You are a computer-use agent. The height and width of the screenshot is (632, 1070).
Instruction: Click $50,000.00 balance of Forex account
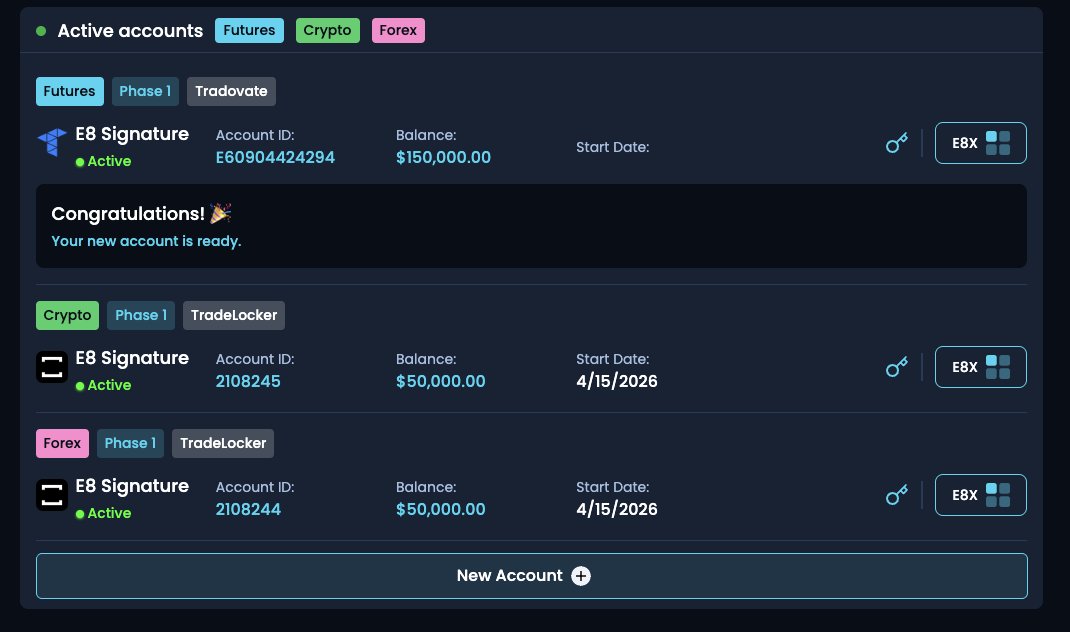(441, 509)
